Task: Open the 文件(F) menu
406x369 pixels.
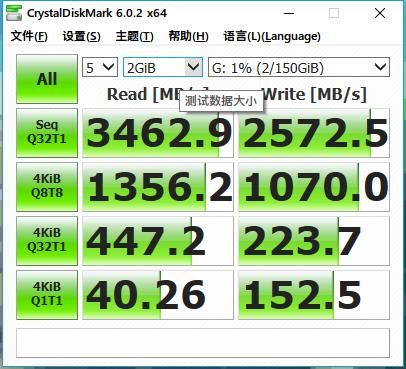Action: 29,36
